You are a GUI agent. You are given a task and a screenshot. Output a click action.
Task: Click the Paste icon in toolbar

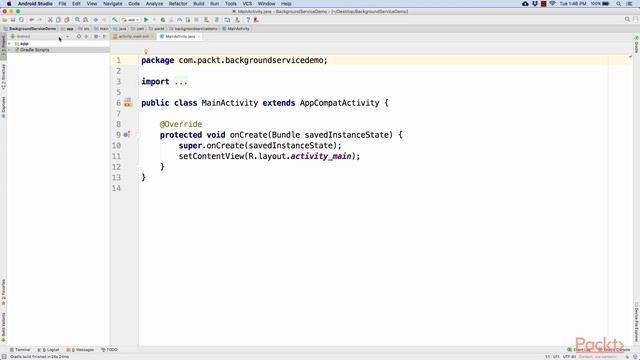[67, 20]
